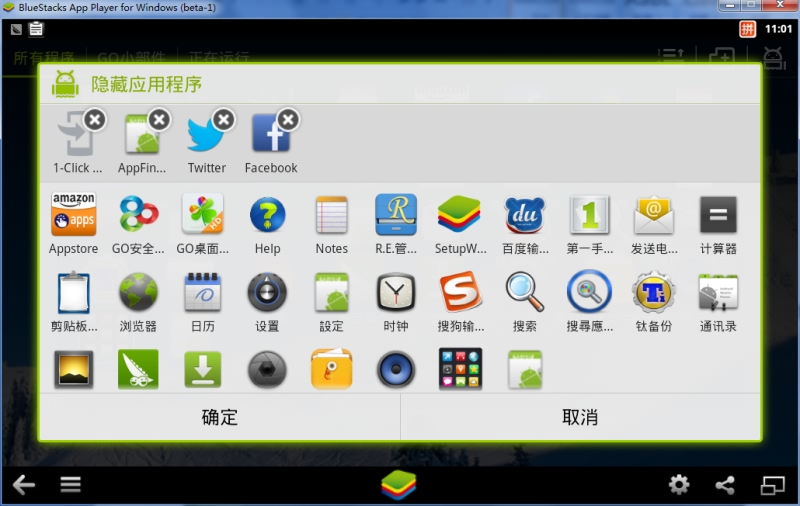Cancel with the 取消 button
800x506 pixels.
click(x=580, y=417)
